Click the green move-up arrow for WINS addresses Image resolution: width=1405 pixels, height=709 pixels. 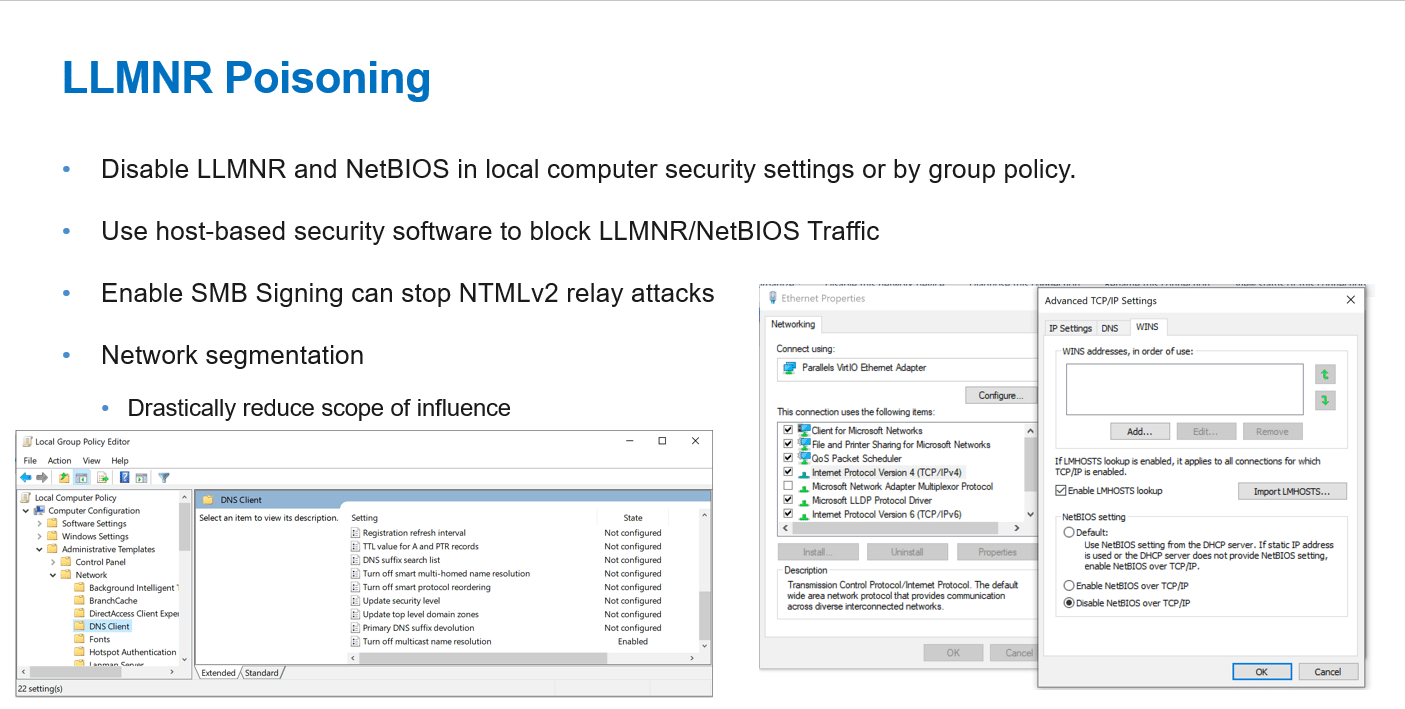click(1326, 375)
